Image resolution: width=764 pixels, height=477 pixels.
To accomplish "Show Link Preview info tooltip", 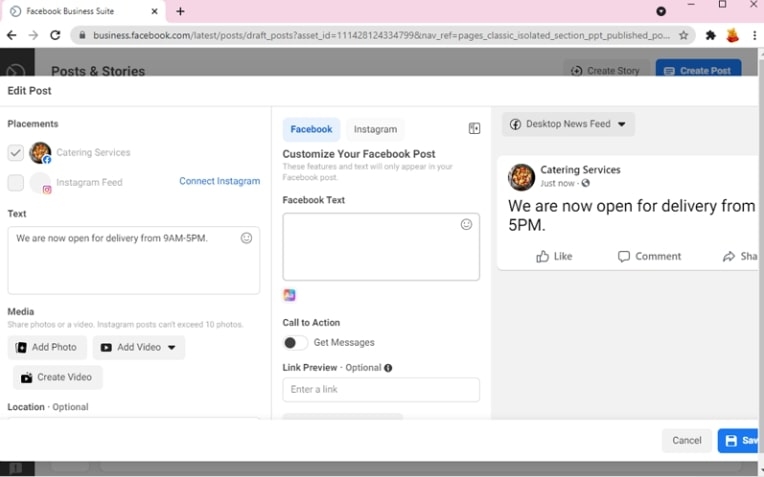I will (388, 368).
